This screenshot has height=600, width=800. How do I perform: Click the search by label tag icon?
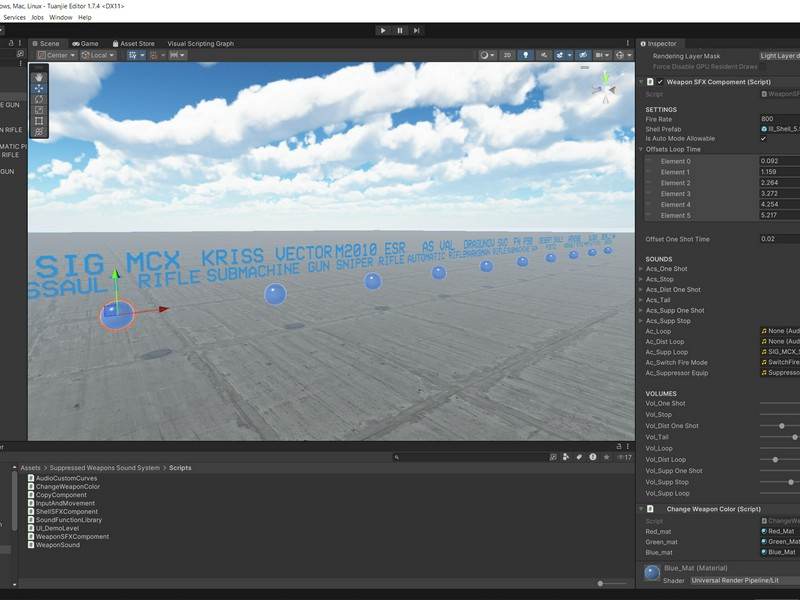point(579,457)
